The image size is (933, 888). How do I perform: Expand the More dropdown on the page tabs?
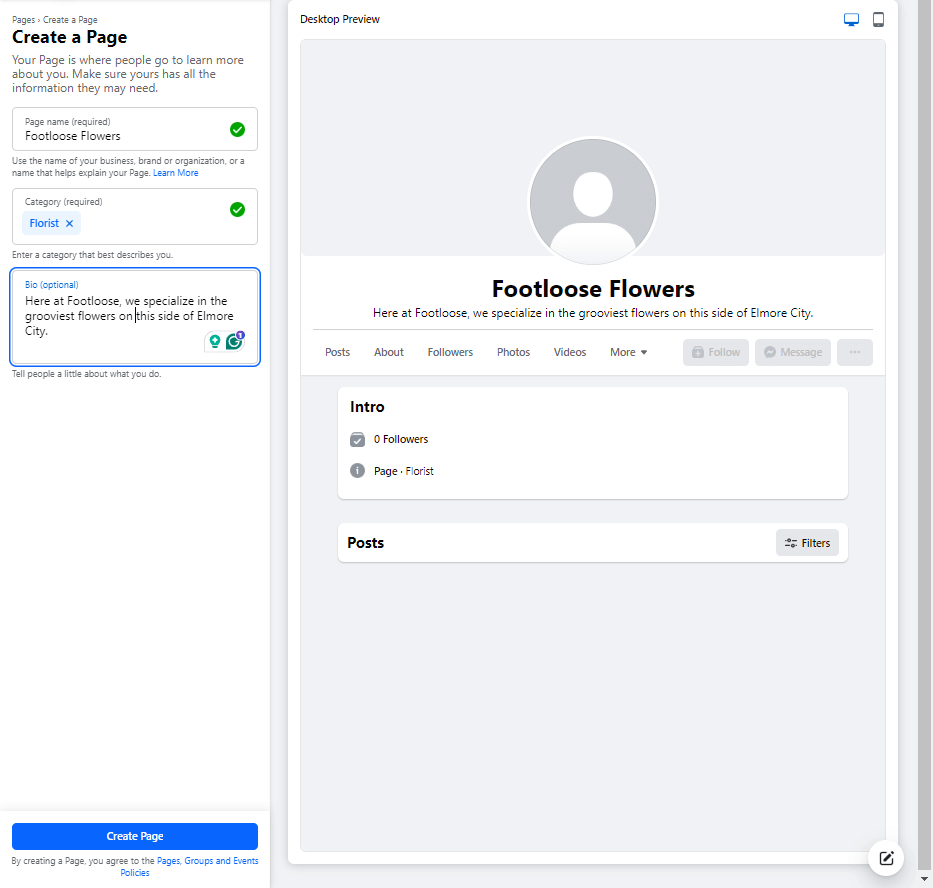tap(628, 351)
